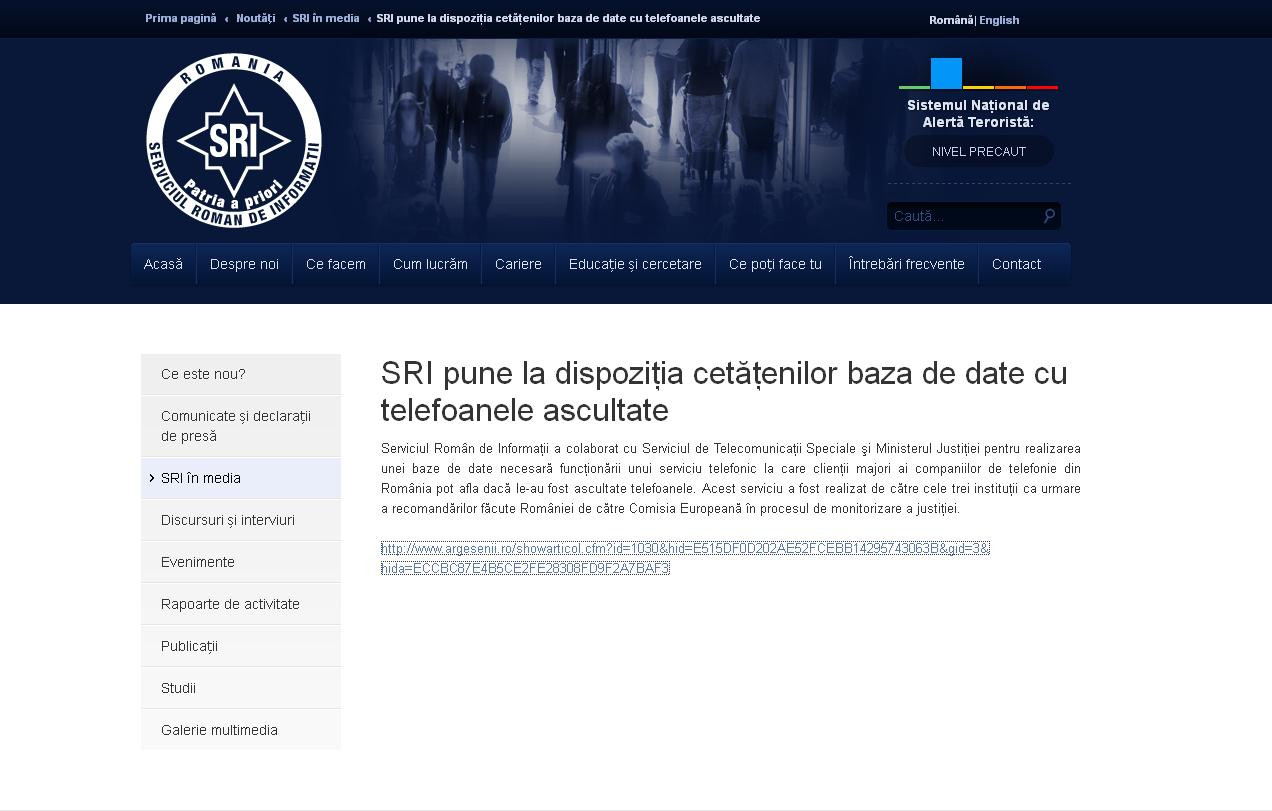The image size is (1272, 811).
Task: Click the green alert level bar
Action: 914,87
